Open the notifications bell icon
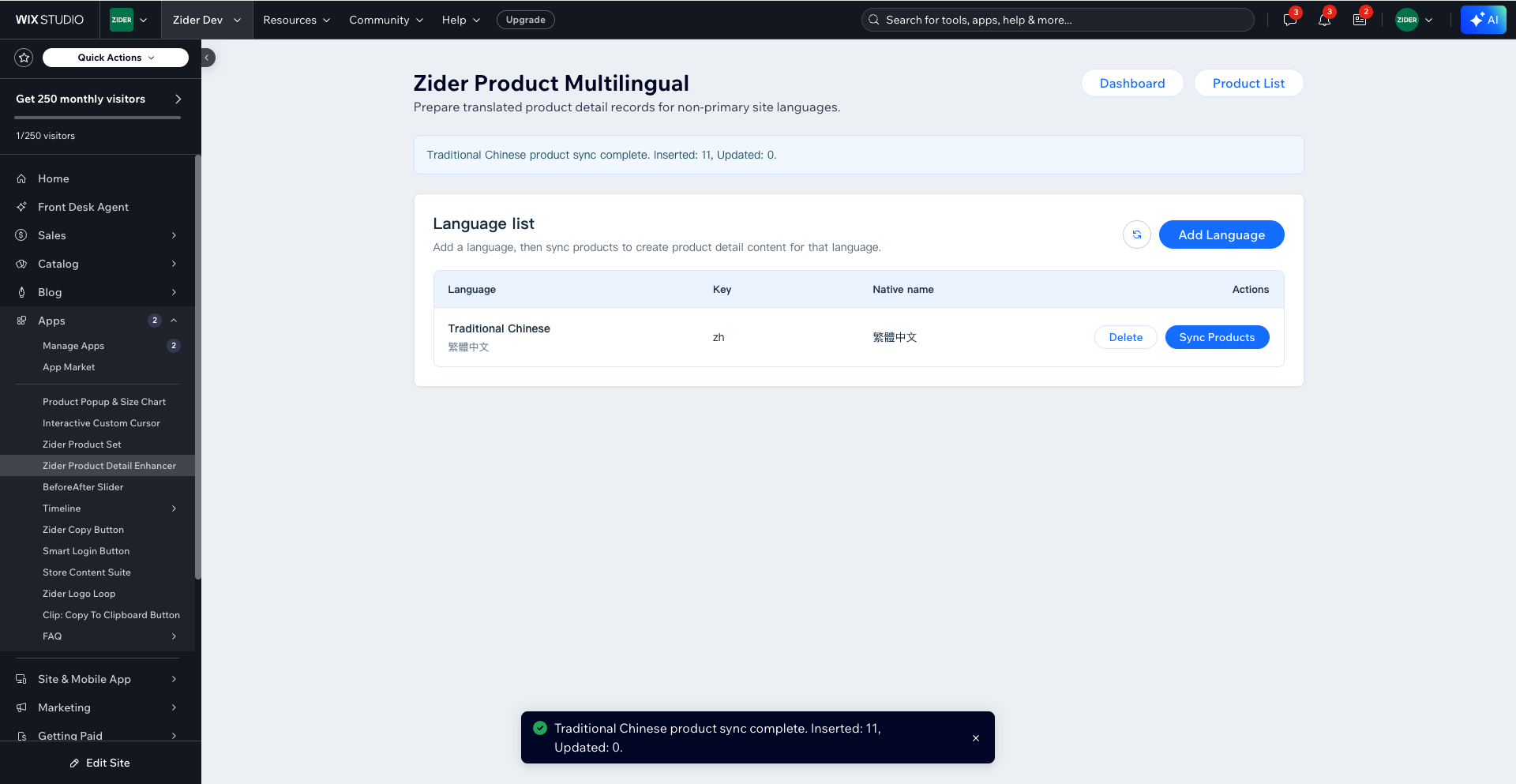Viewport: 1516px width, 784px height. pos(1325,20)
